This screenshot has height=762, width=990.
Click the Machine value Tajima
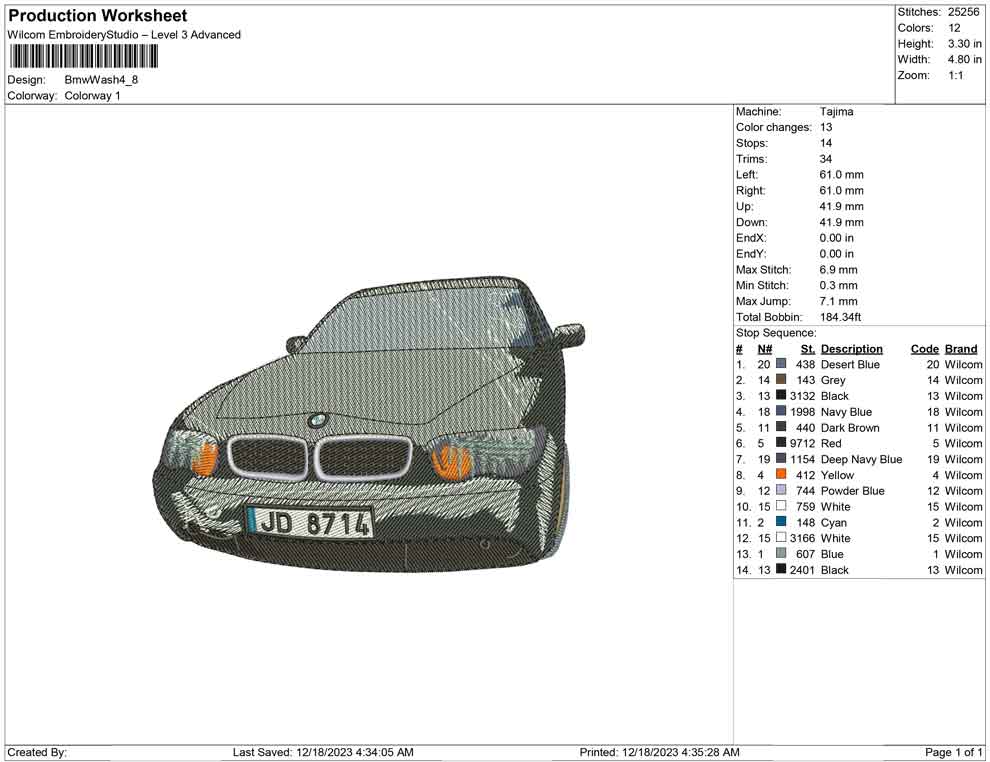pyautogui.click(x=837, y=112)
